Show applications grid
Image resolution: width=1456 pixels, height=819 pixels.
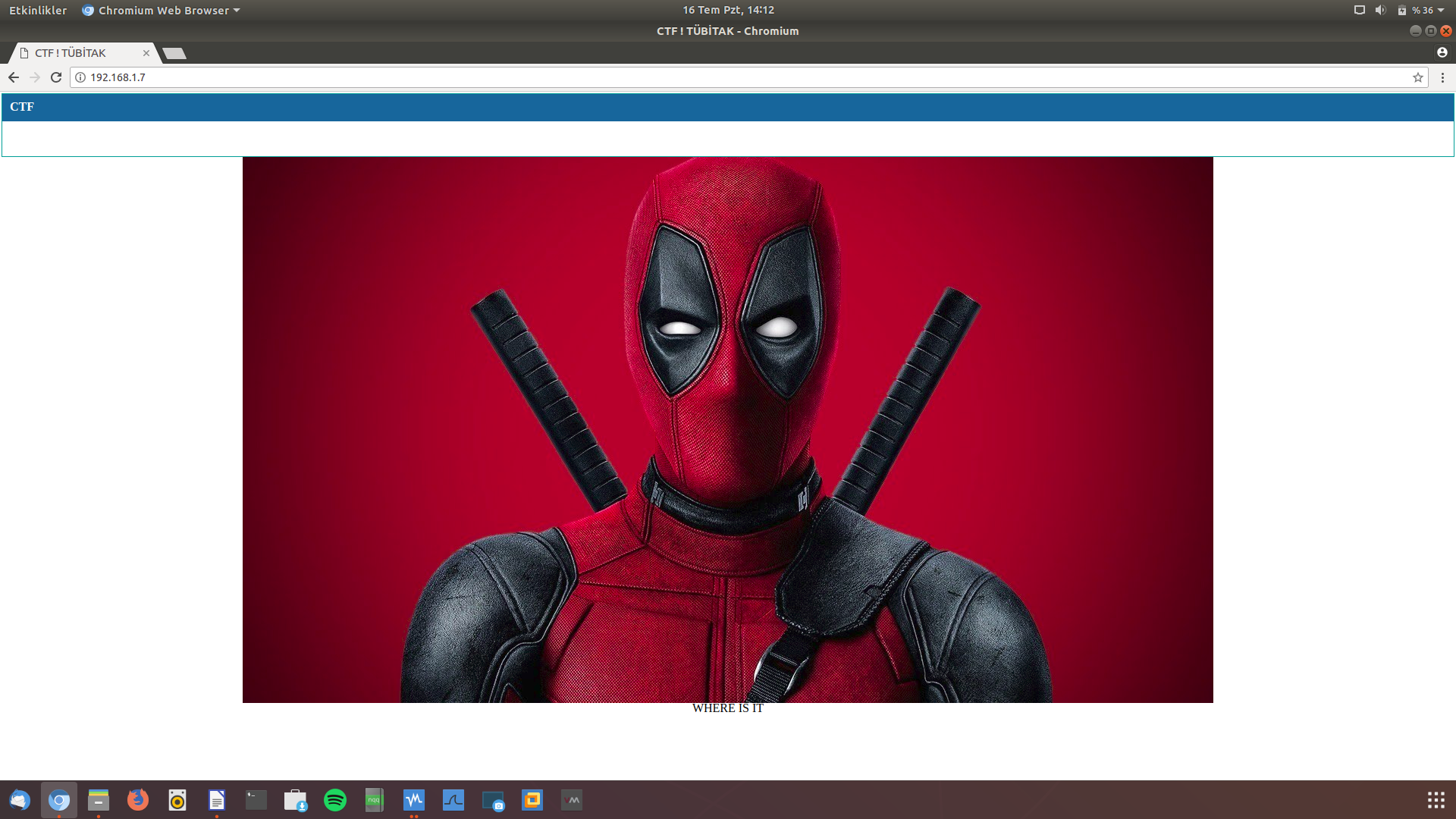tap(1436, 800)
